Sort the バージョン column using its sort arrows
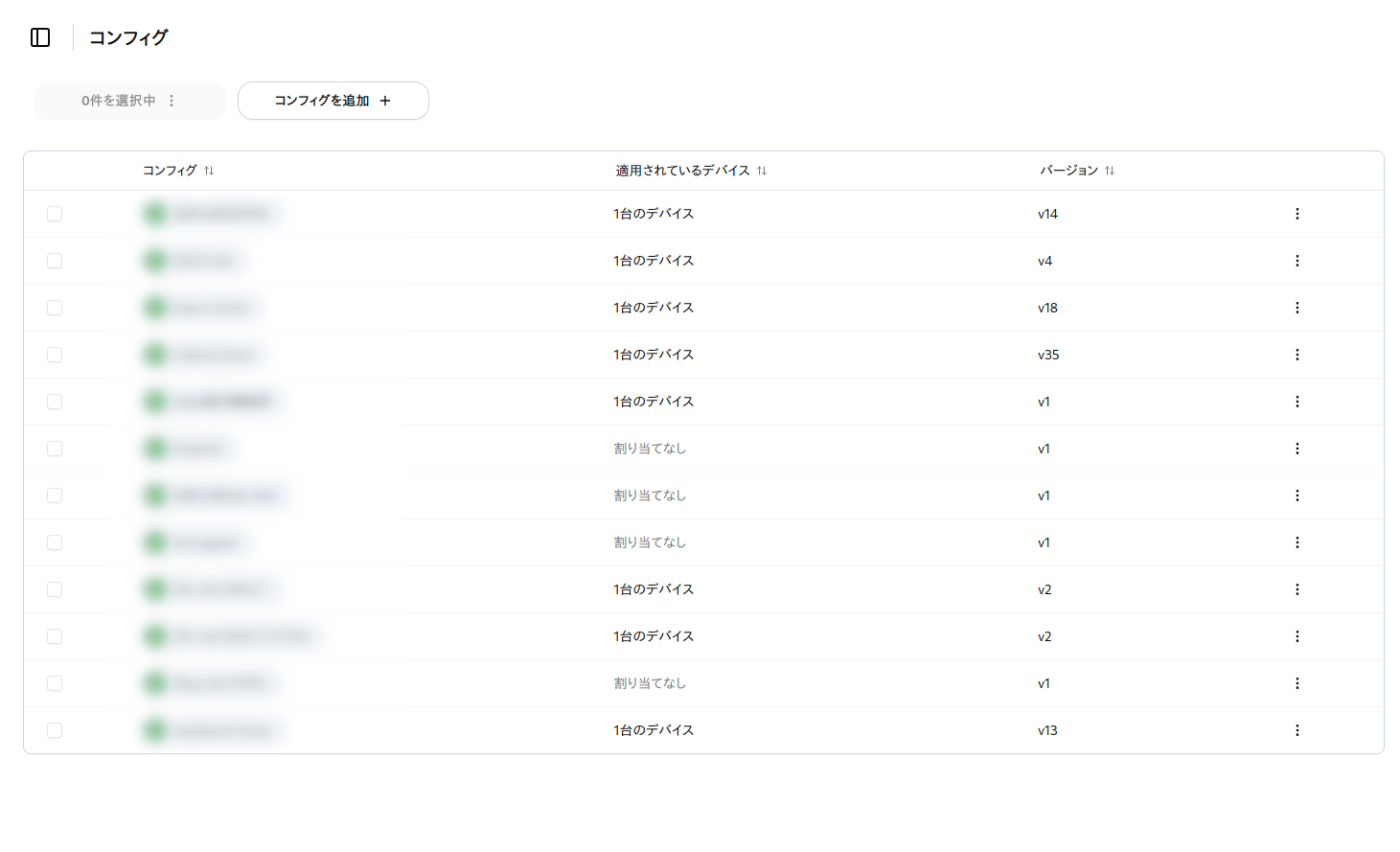The height and width of the screenshot is (852, 1400). coord(1110,170)
